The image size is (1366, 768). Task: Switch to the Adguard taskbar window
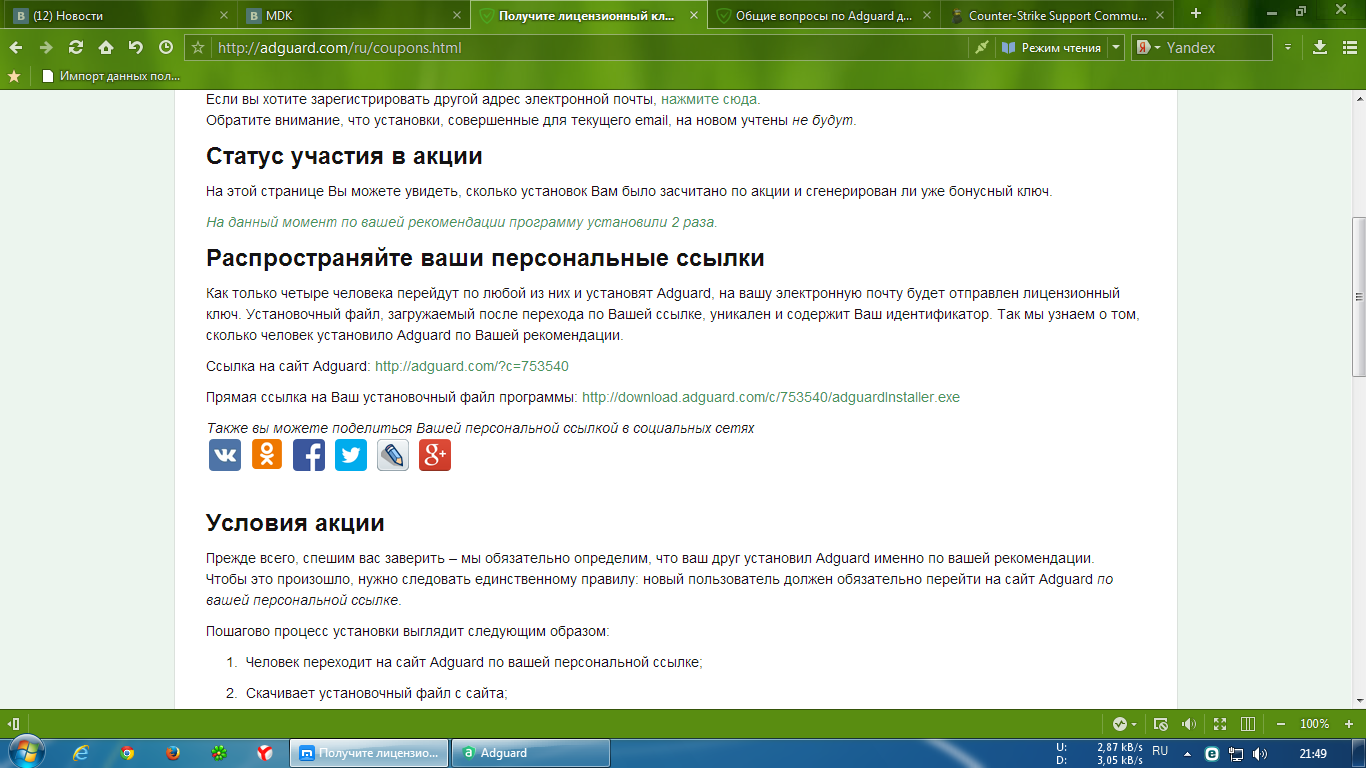tap(530, 753)
